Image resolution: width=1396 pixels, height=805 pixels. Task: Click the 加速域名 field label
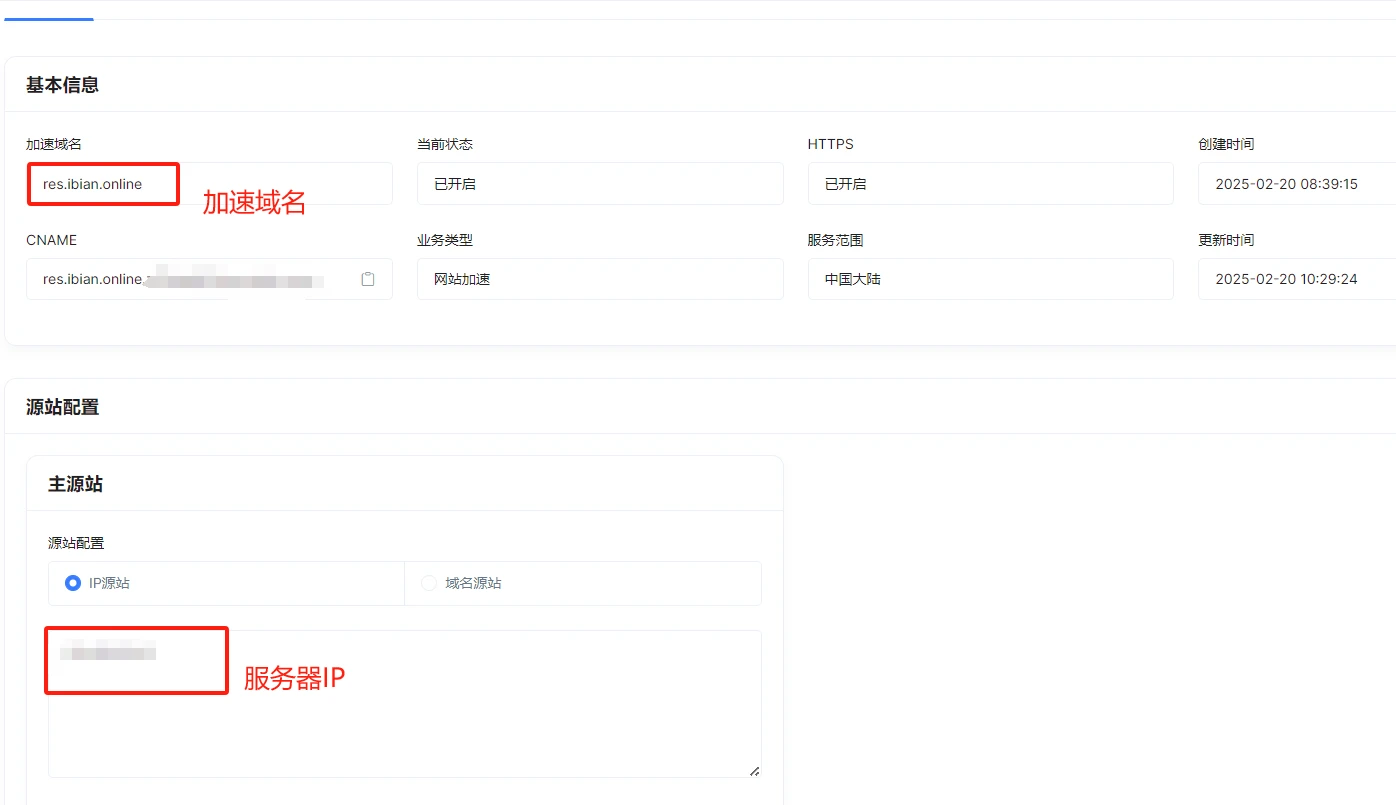pos(54,144)
